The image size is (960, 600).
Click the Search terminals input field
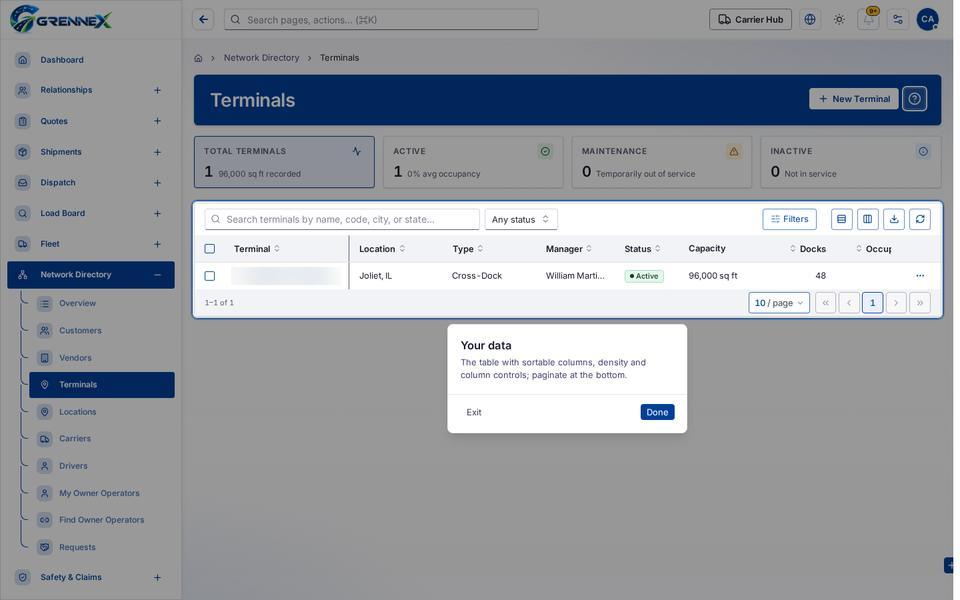(342, 219)
